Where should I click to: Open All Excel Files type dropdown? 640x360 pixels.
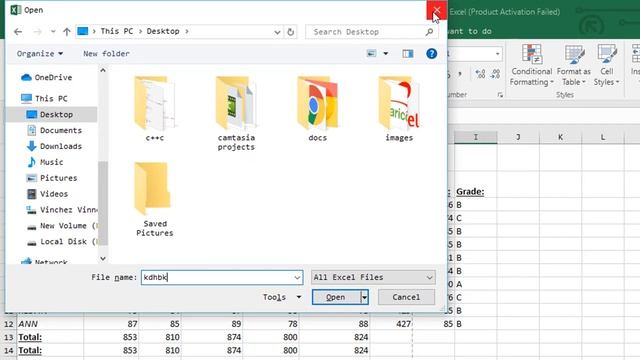click(373, 278)
